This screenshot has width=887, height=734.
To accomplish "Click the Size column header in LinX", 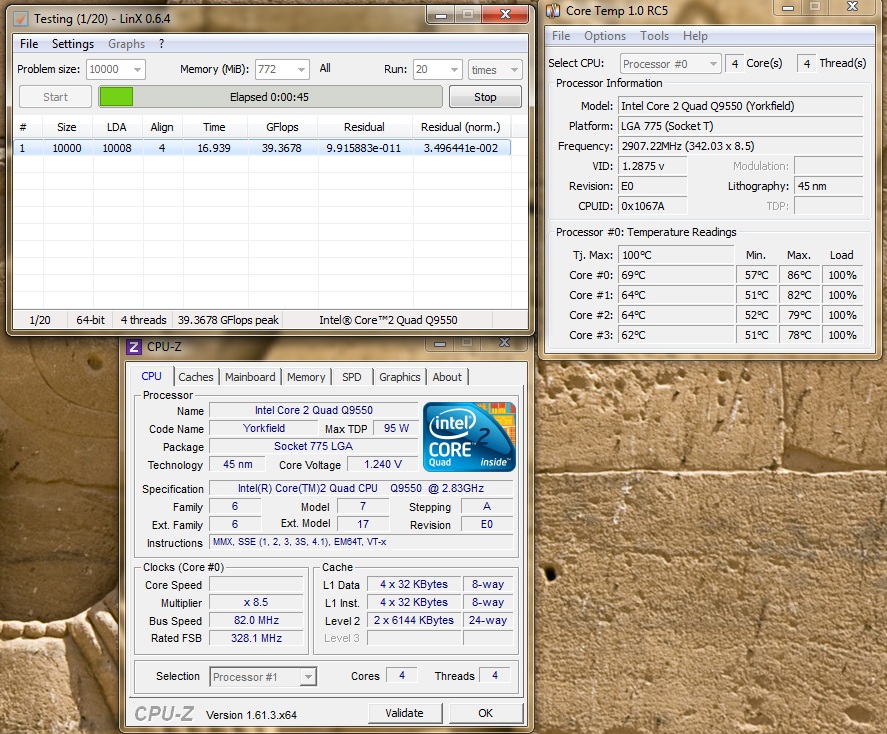I will click(x=67, y=127).
